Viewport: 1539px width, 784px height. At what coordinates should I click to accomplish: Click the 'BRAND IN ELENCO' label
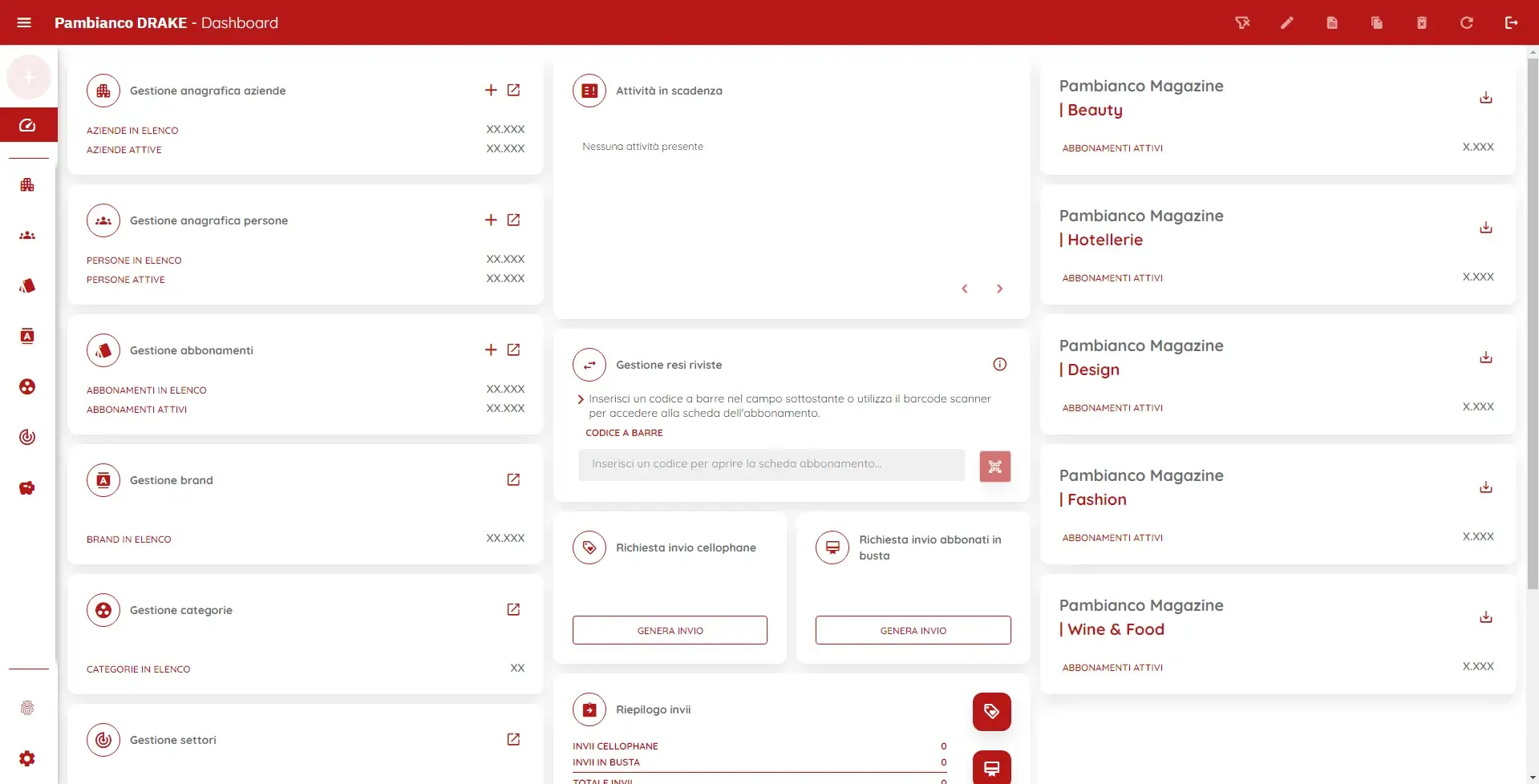[x=129, y=540]
